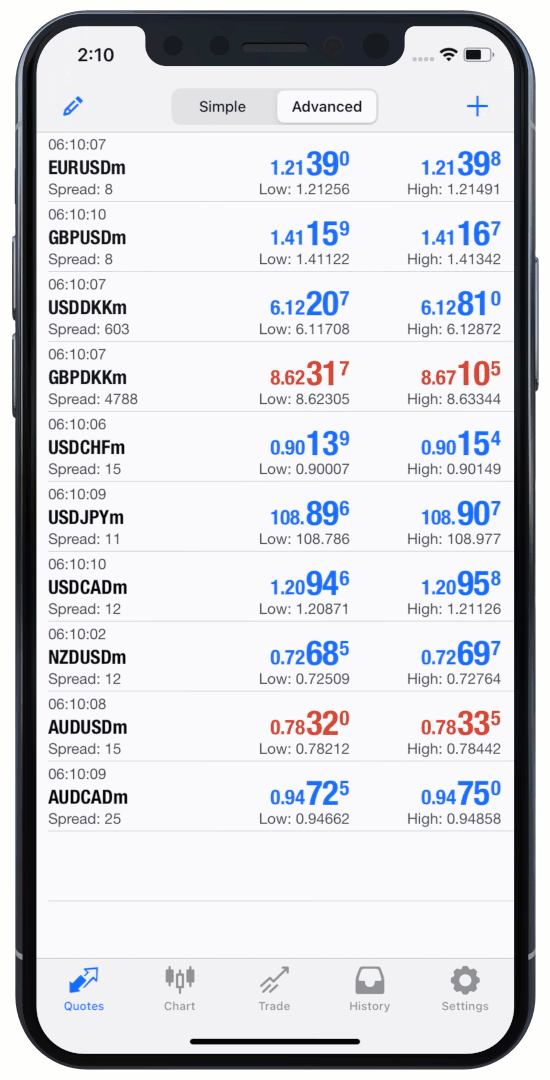Open the History inbox icon

click(370, 979)
